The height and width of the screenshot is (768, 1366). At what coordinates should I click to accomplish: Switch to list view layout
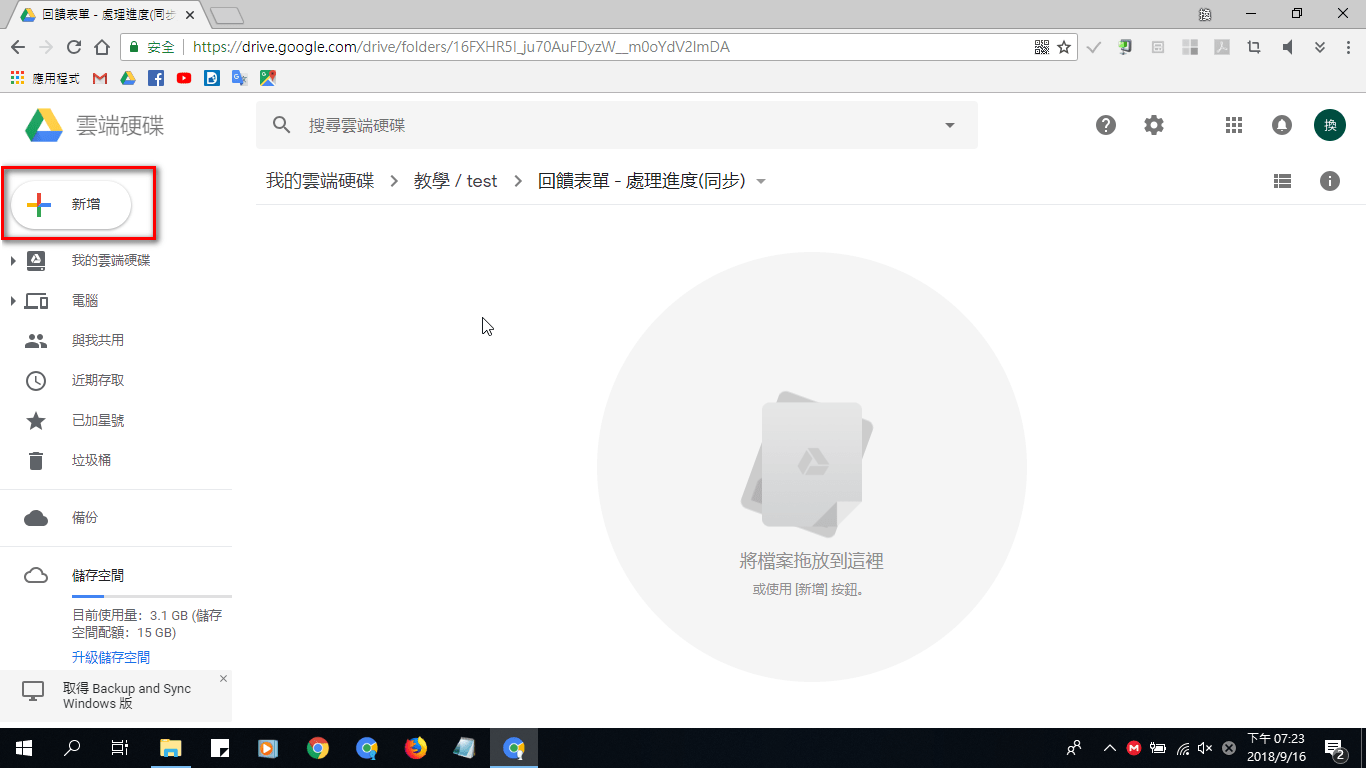(1282, 181)
